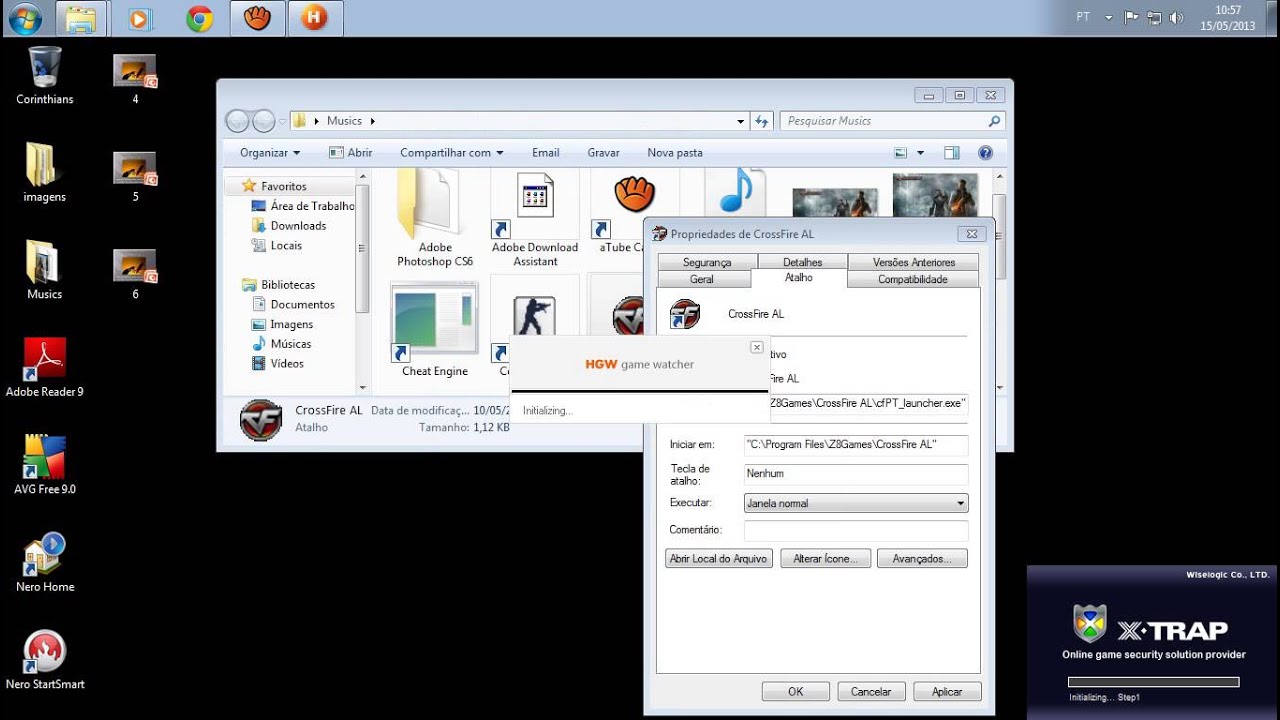1280x720 pixels.
Task: Click the Aplicar button
Action: click(947, 691)
